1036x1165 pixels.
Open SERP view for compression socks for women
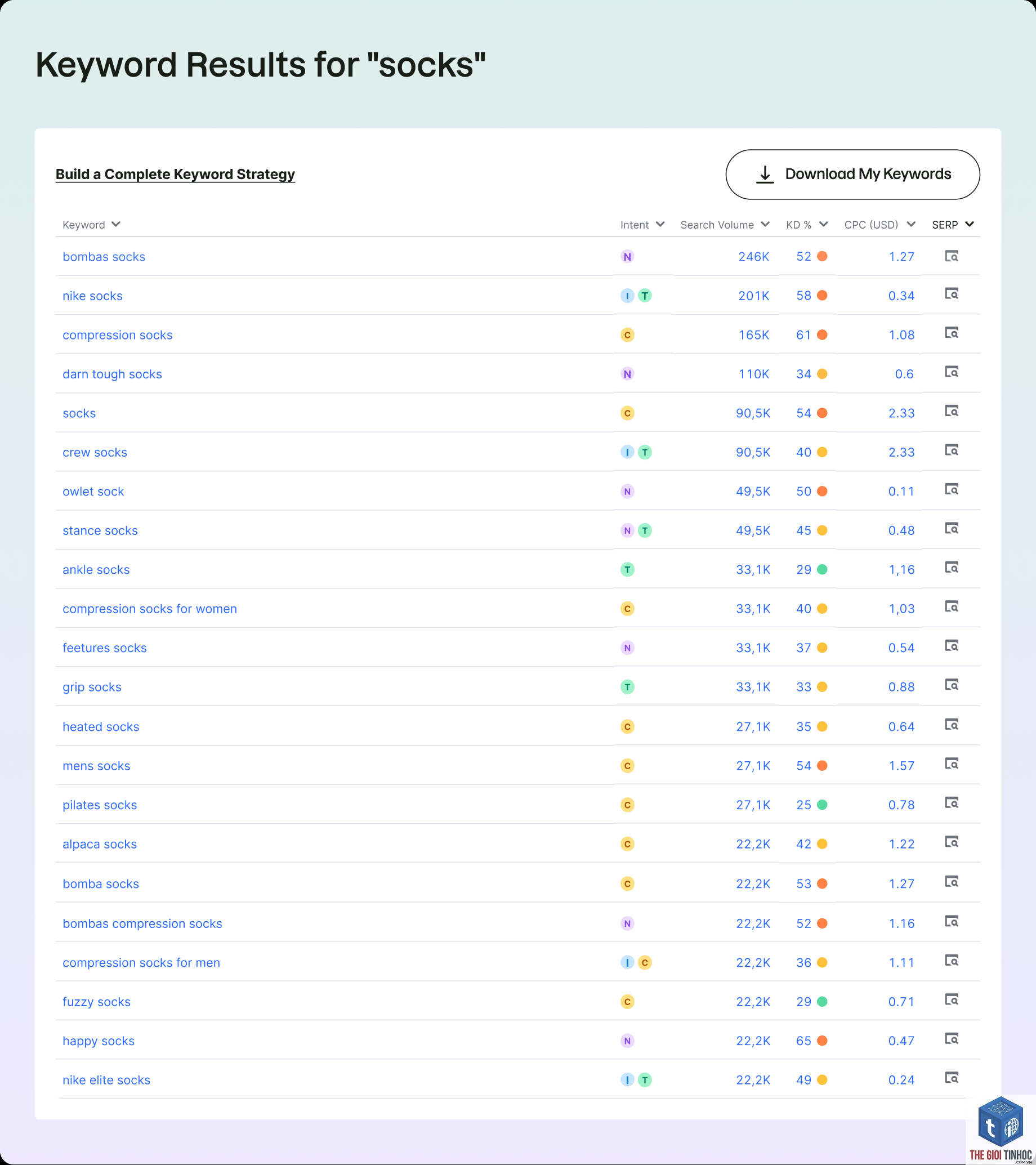click(951, 606)
